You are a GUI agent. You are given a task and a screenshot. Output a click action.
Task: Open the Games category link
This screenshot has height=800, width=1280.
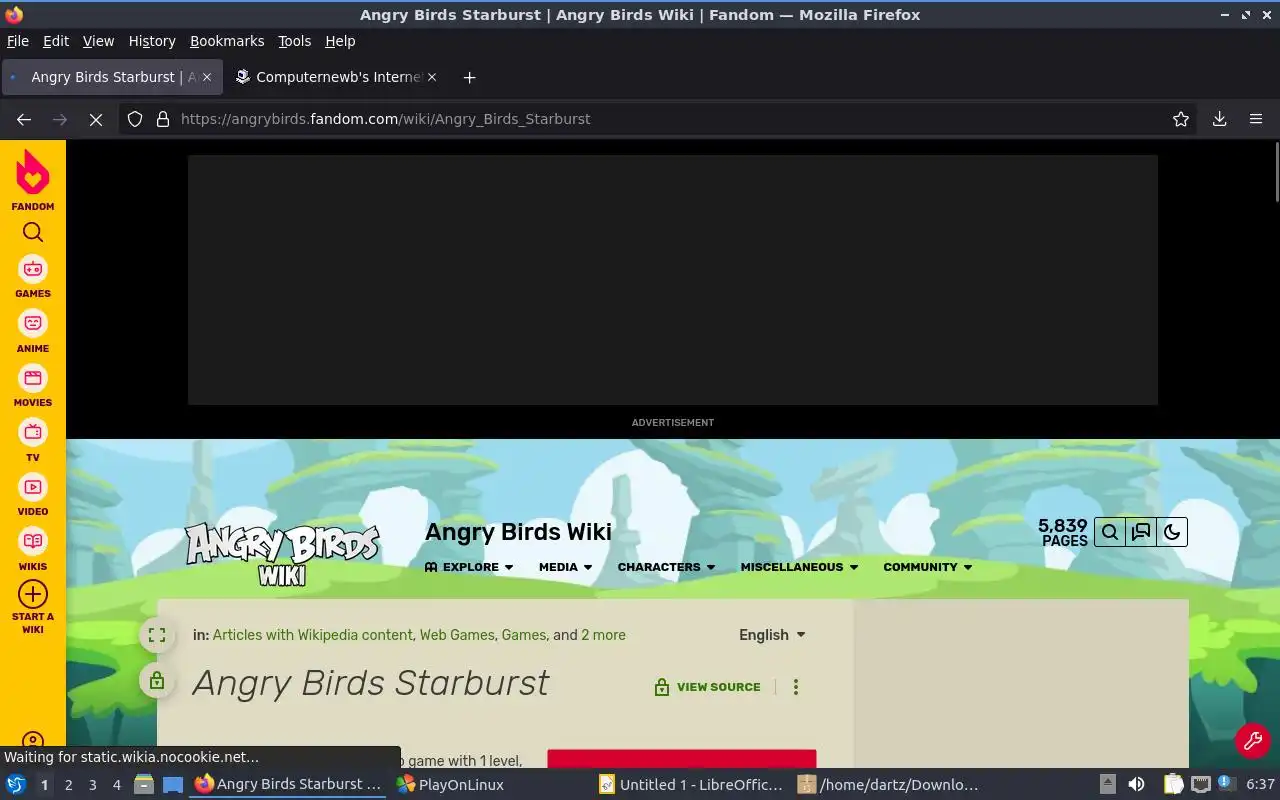pos(524,635)
